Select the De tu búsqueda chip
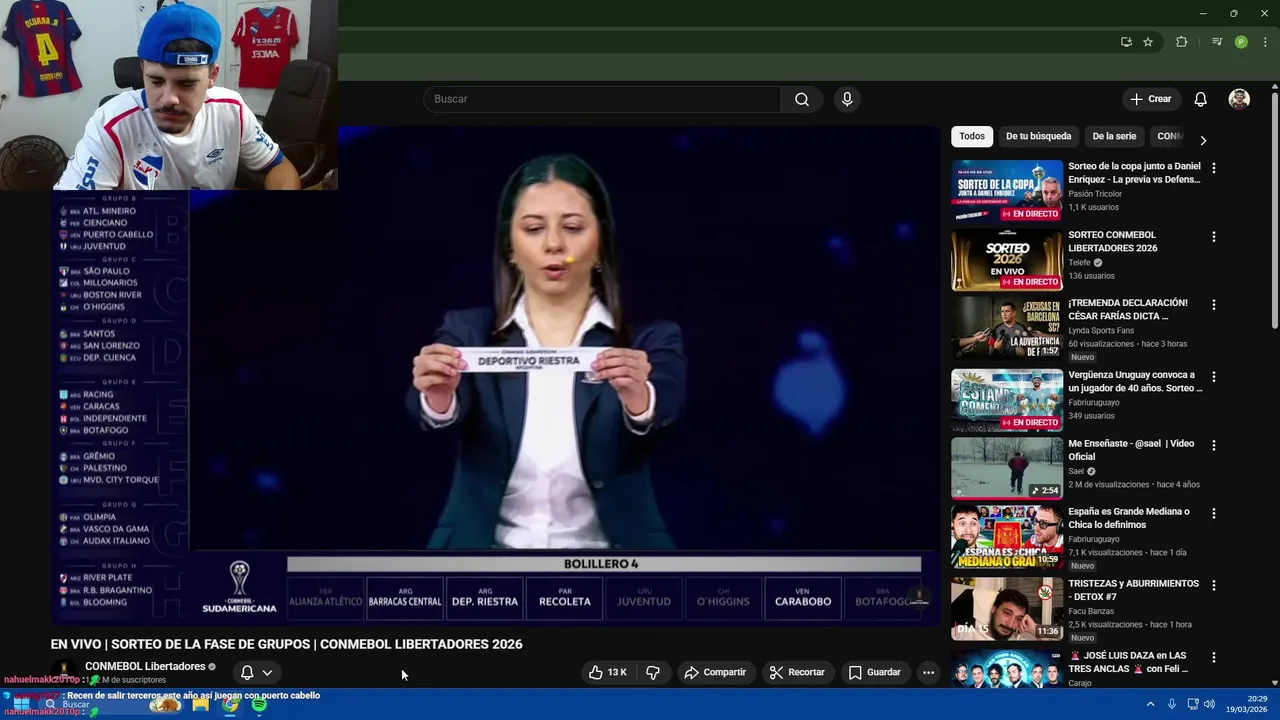 [1038, 136]
